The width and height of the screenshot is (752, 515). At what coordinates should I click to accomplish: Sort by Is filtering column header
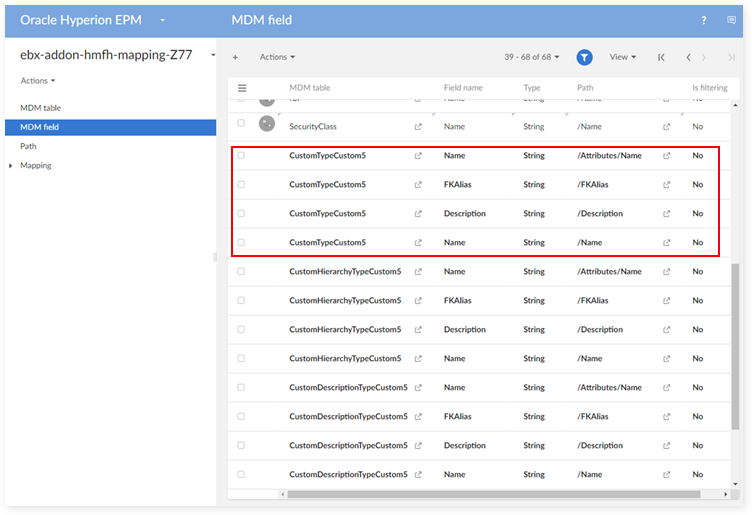point(709,88)
